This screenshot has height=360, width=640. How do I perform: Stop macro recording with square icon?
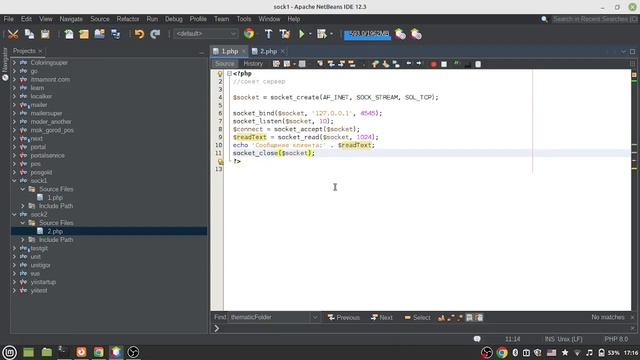[x=444, y=64]
